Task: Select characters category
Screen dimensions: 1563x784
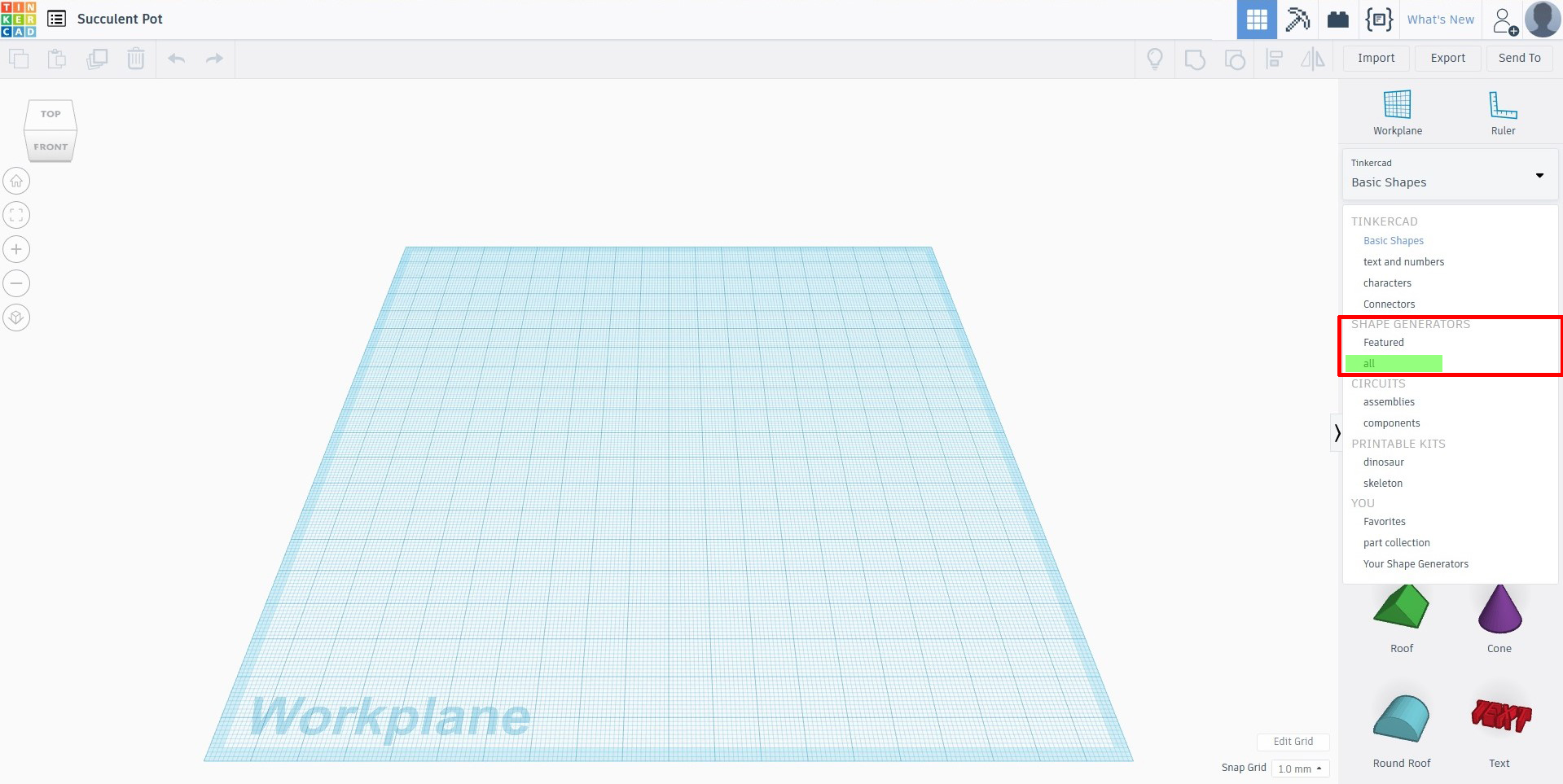Action: (x=1387, y=283)
